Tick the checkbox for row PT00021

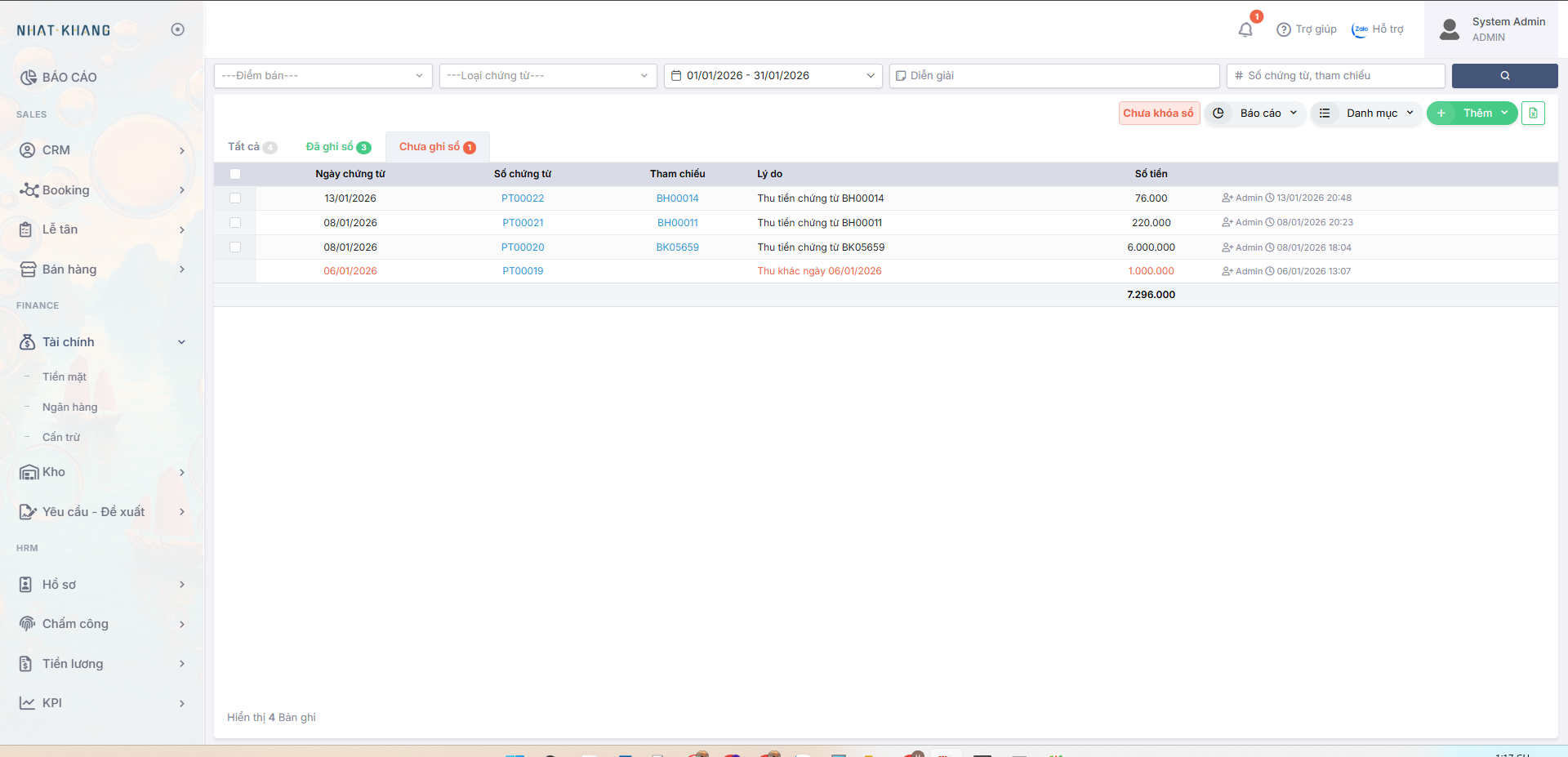click(235, 223)
